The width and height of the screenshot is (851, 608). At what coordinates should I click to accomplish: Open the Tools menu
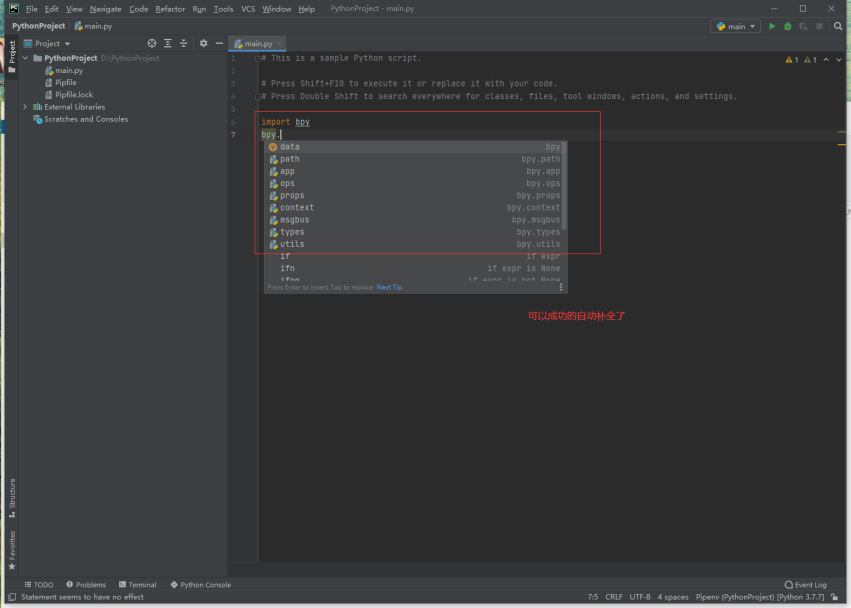tap(223, 9)
